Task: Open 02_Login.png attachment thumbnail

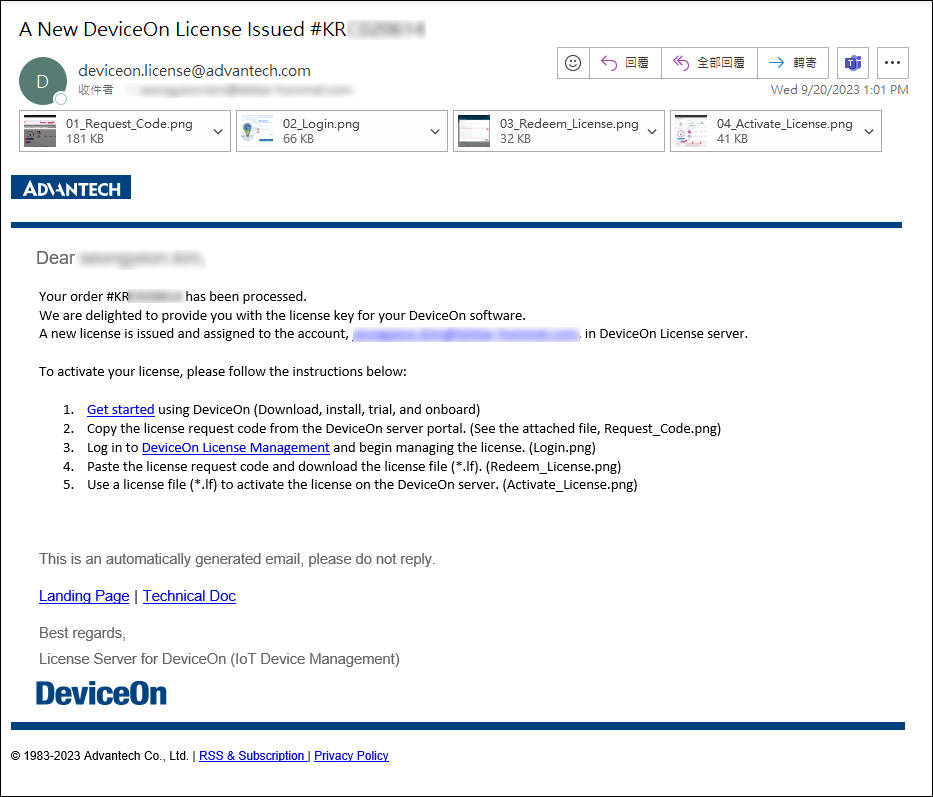Action: 257,131
